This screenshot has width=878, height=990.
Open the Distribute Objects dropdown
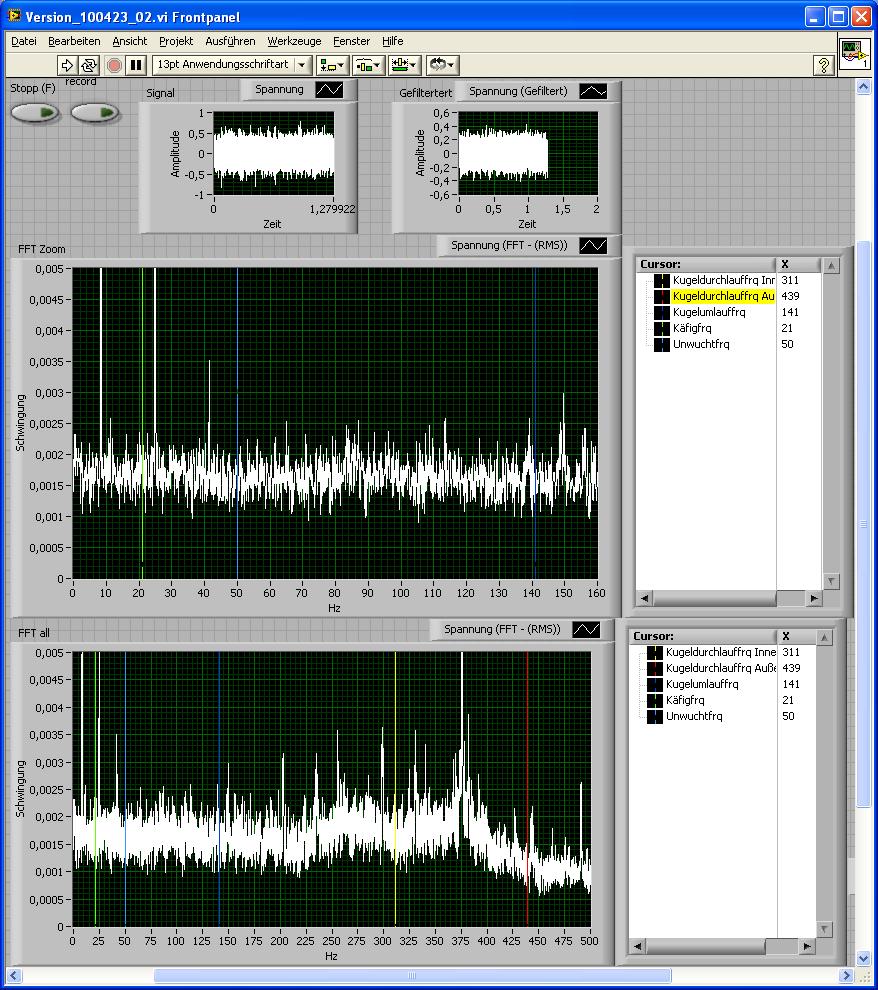[369, 65]
